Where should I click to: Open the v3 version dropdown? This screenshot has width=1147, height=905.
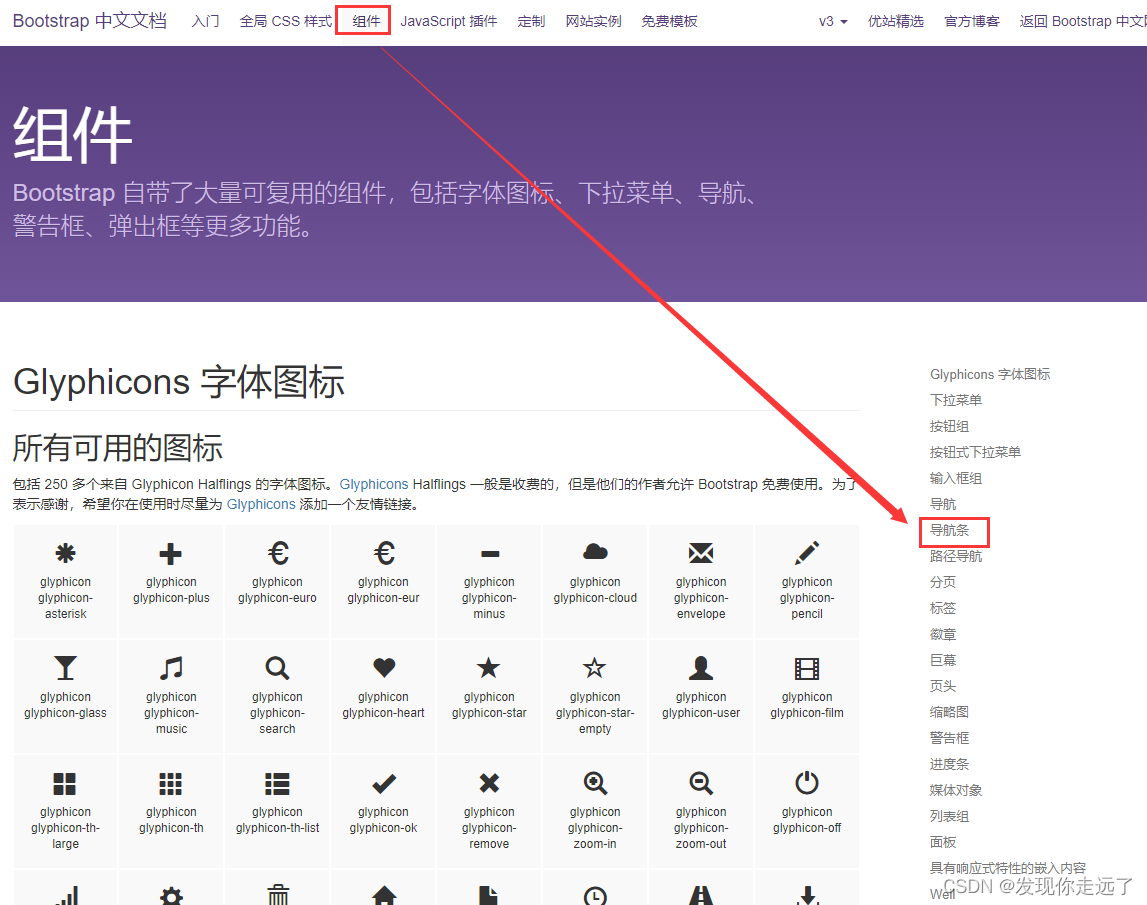pyautogui.click(x=833, y=20)
